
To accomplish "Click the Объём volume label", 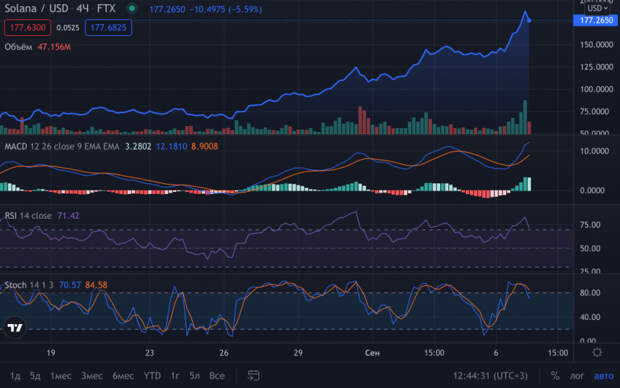I will tap(18, 47).
